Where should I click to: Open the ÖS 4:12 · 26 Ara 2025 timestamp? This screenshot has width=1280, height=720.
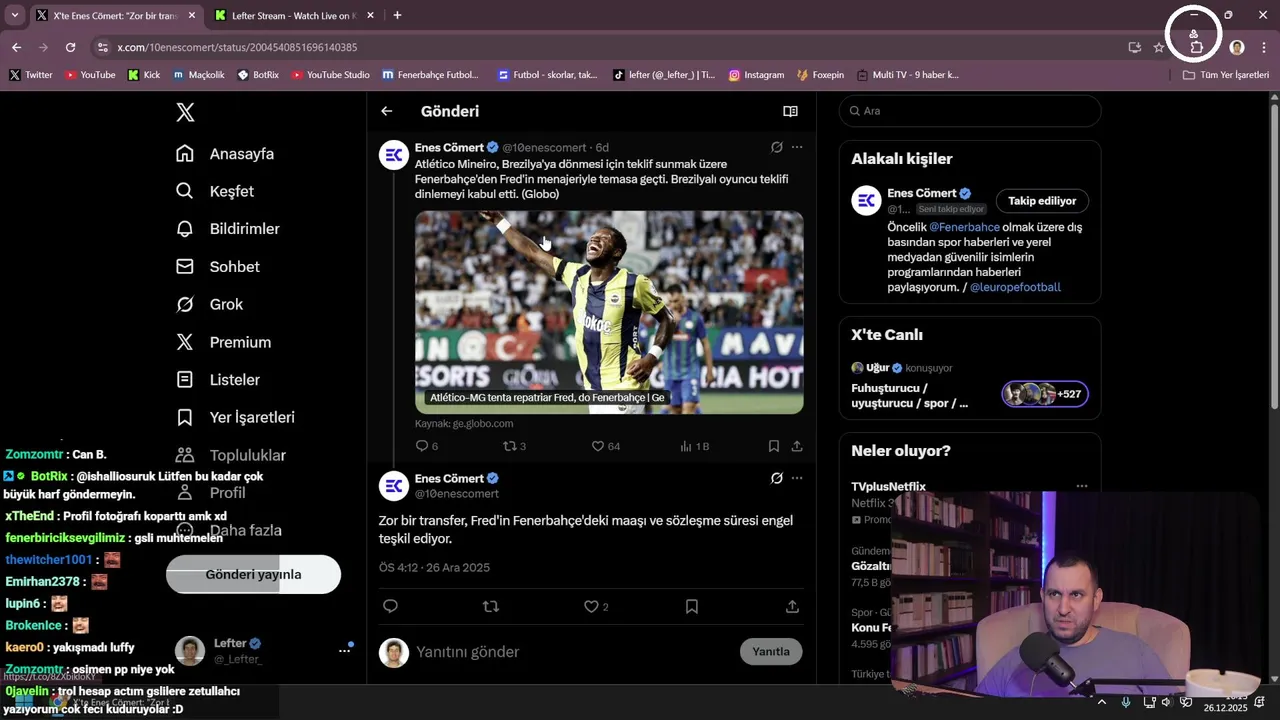(x=434, y=567)
